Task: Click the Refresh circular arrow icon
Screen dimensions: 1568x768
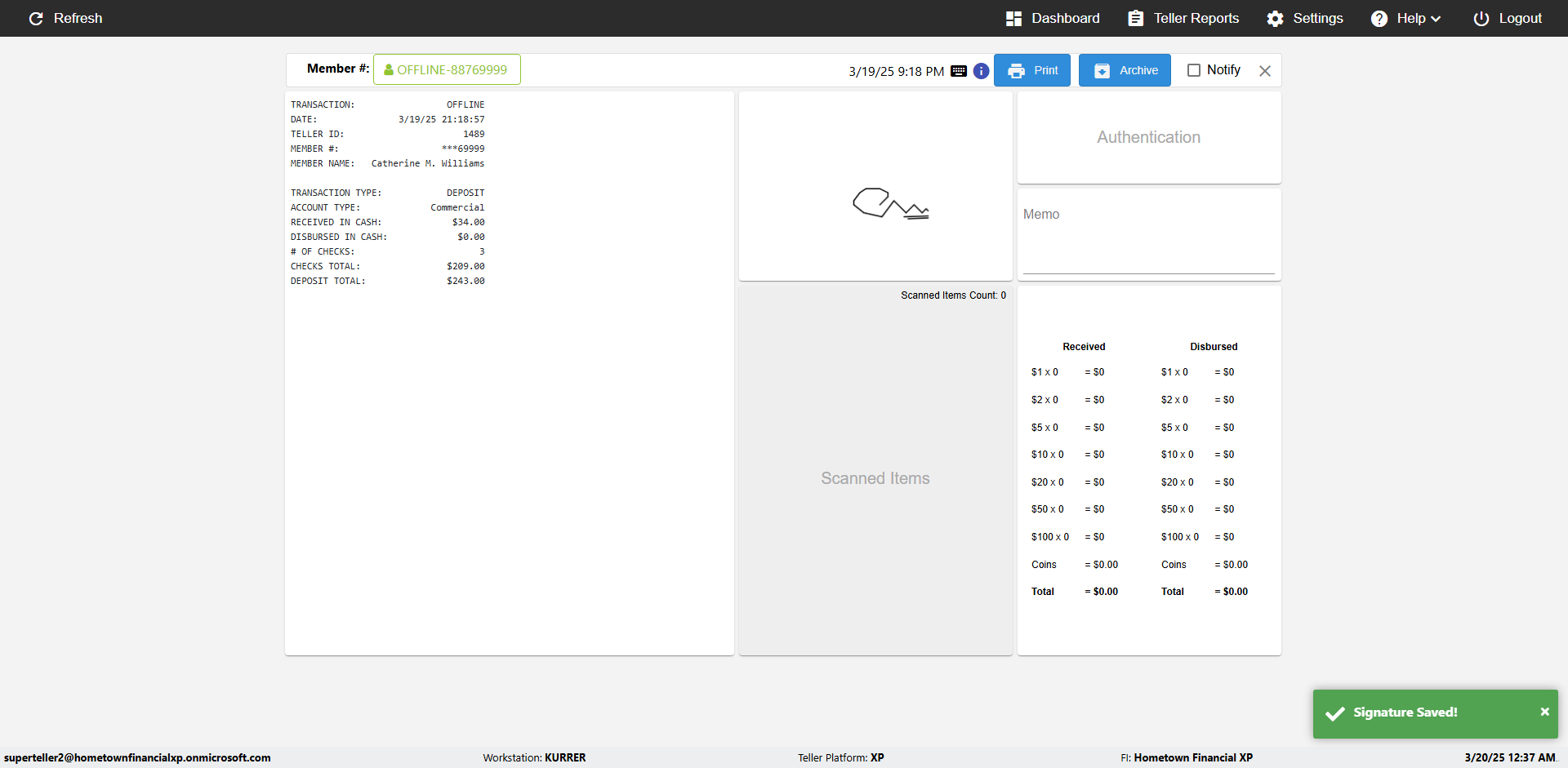Action: tap(36, 18)
